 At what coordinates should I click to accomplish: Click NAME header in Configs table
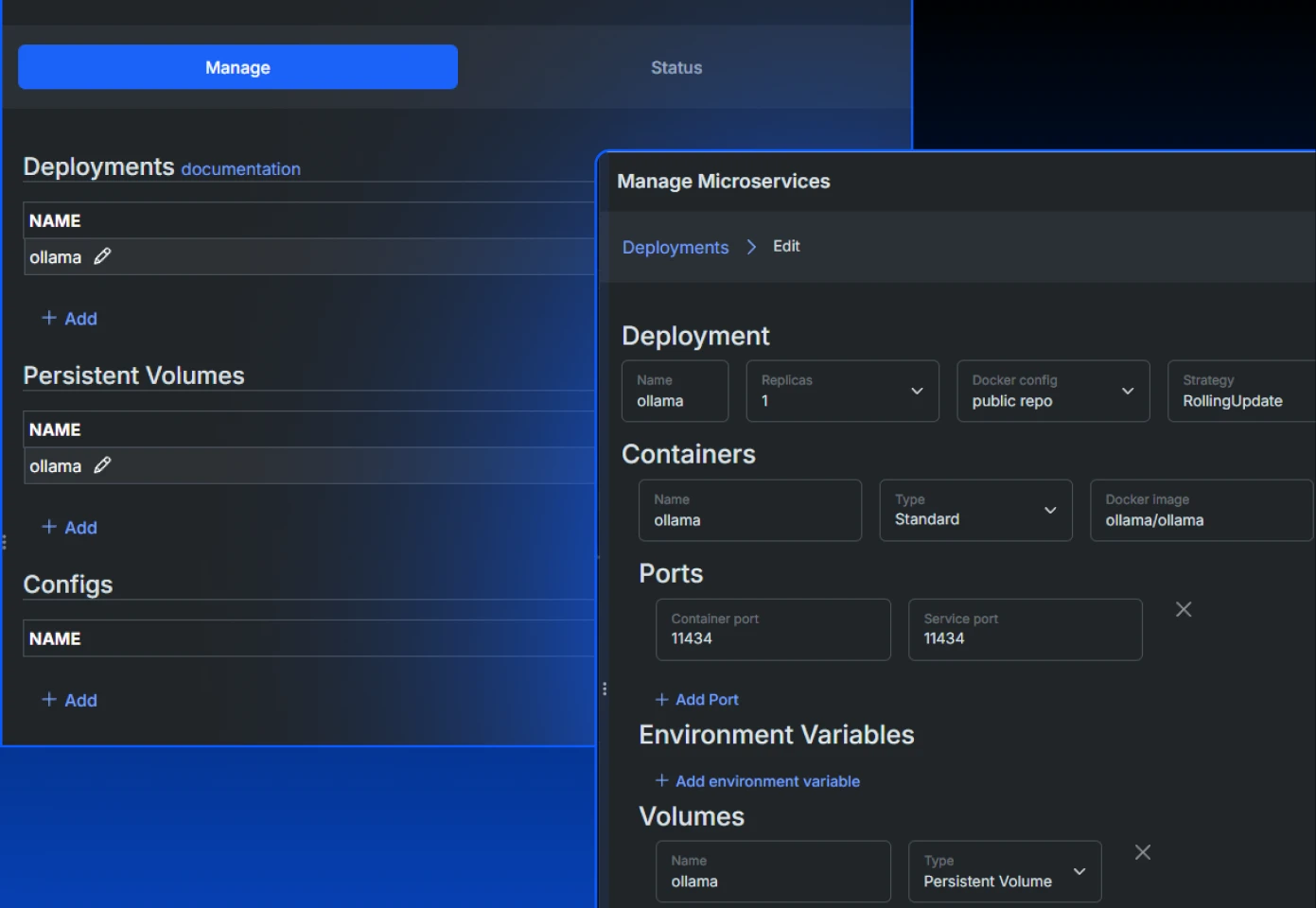tap(55, 638)
